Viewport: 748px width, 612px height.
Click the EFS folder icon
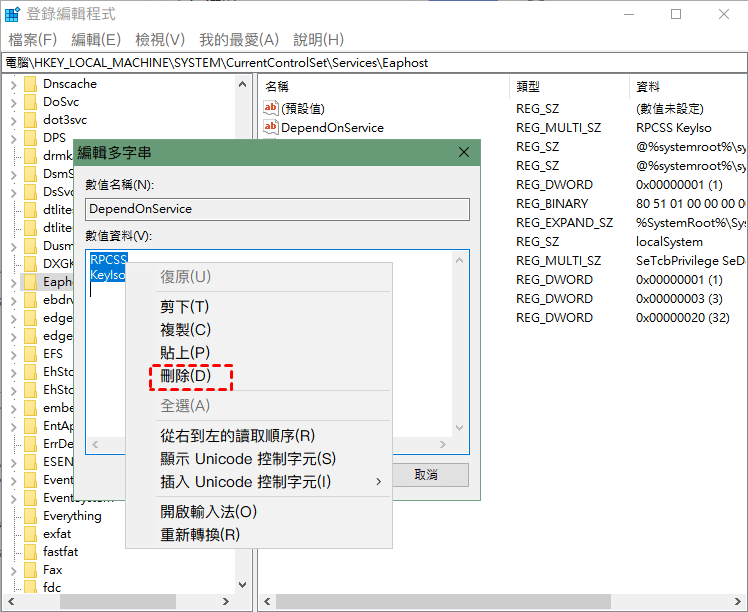pos(30,354)
